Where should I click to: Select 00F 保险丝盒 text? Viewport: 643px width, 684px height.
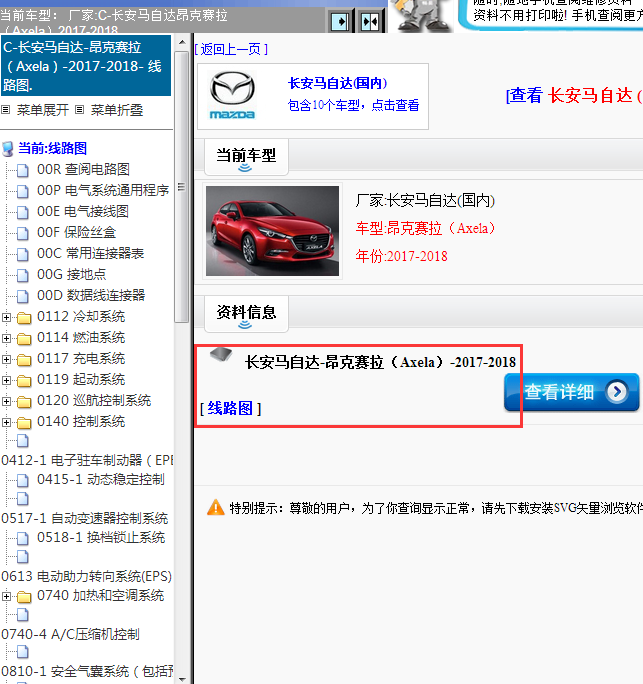pos(76,232)
